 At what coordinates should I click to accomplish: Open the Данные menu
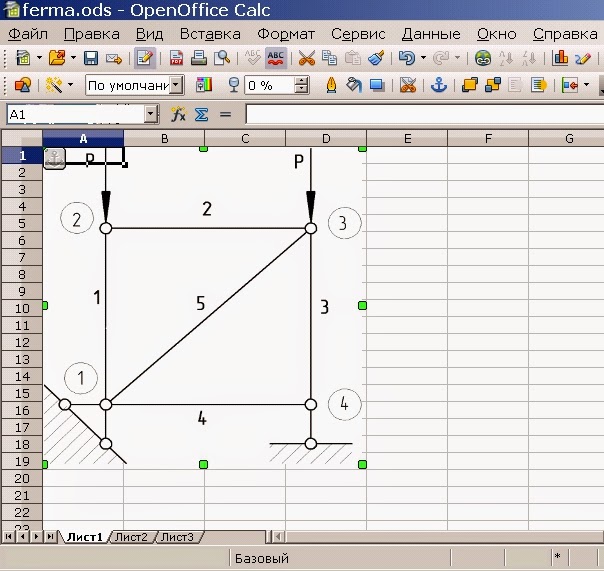(431, 34)
